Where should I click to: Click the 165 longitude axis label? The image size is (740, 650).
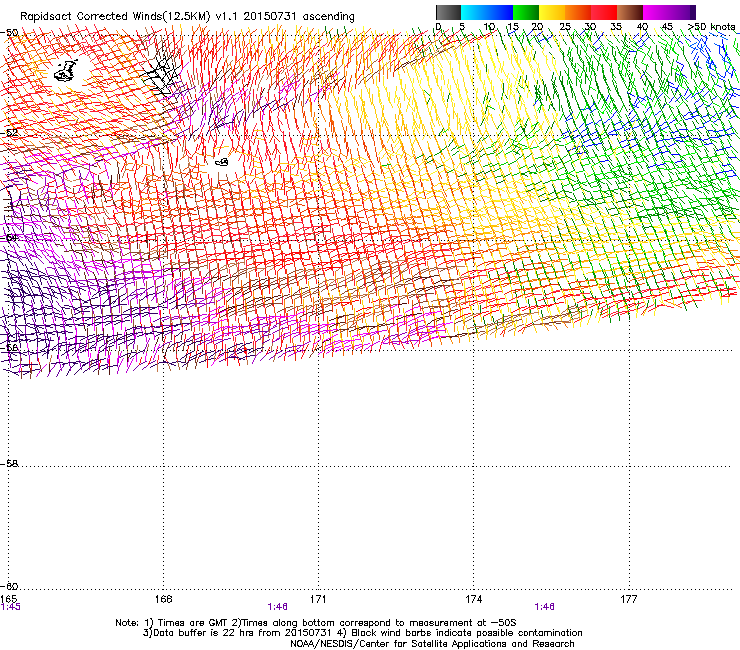point(8,599)
